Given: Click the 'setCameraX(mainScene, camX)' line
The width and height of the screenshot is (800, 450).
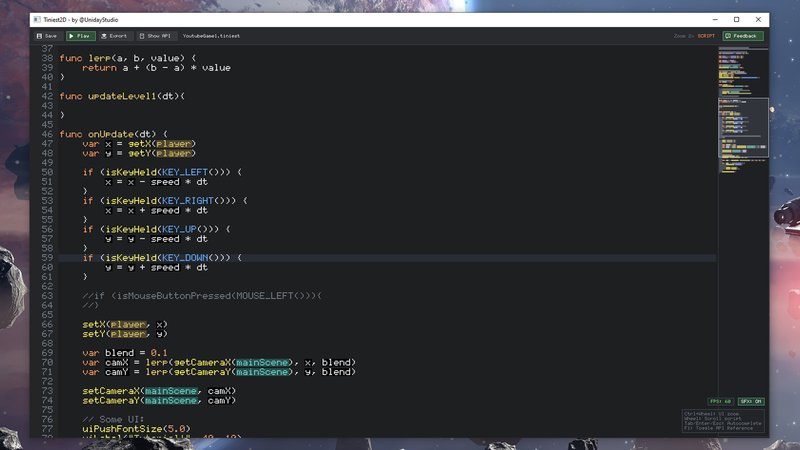Looking at the screenshot, I should click(x=159, y=391).
